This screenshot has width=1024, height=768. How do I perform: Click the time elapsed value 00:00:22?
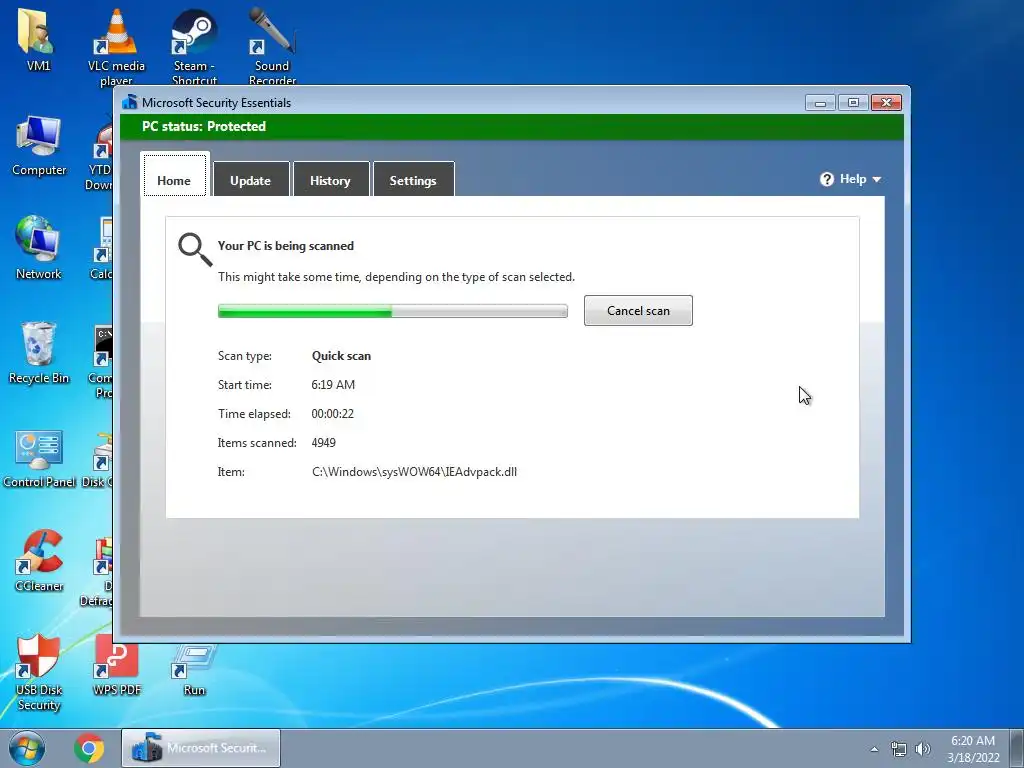tap(332, 413)
